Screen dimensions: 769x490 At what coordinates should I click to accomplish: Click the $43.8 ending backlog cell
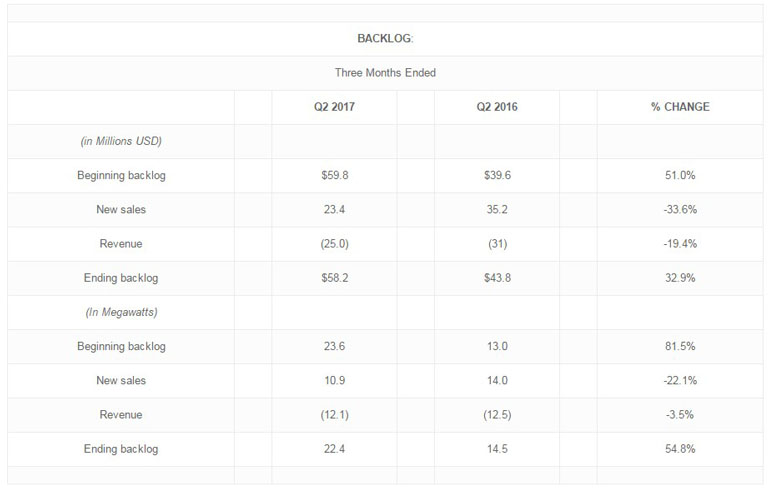(x=497, y=278)
